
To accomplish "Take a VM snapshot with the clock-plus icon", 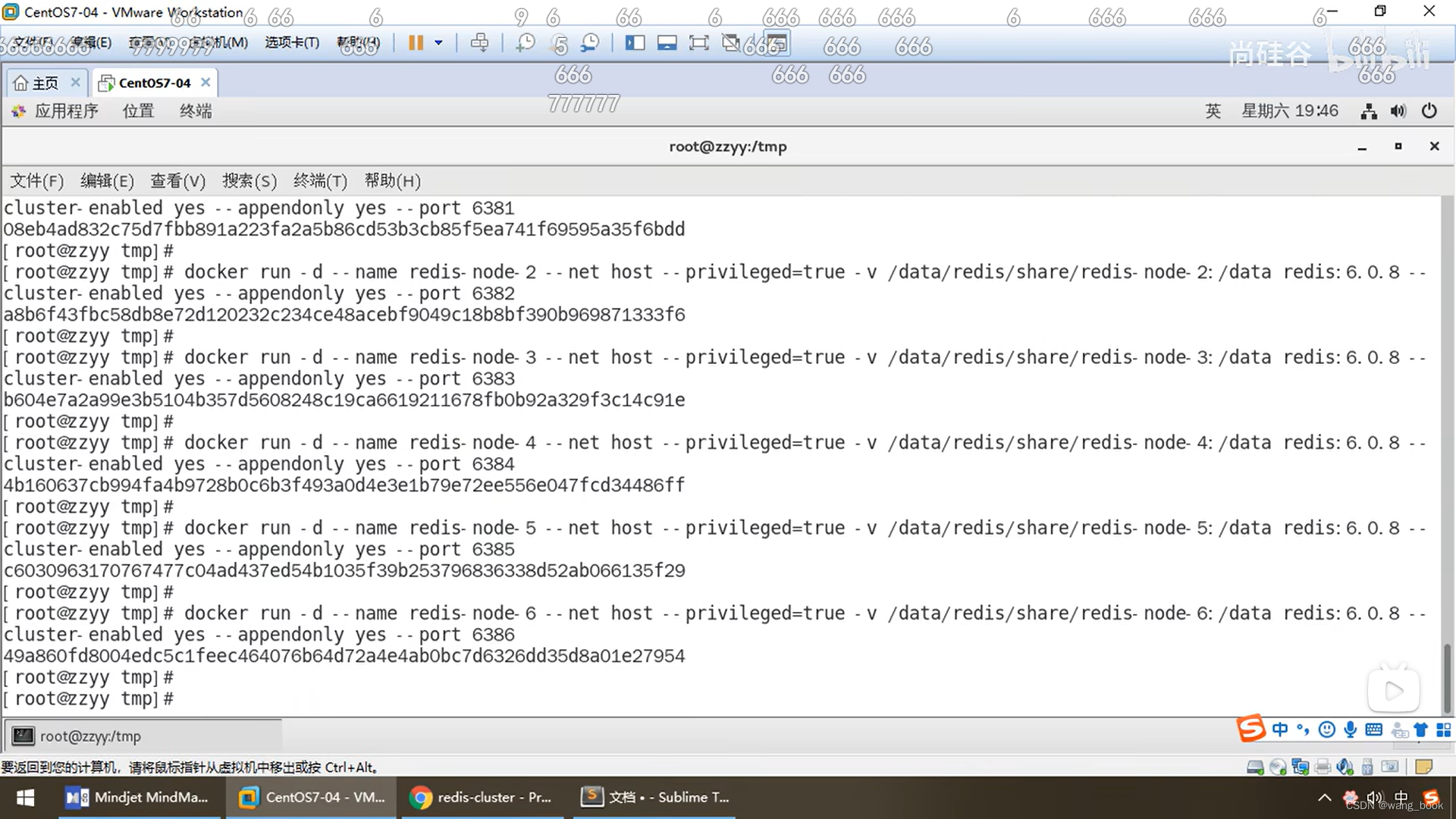I will 525,43.
